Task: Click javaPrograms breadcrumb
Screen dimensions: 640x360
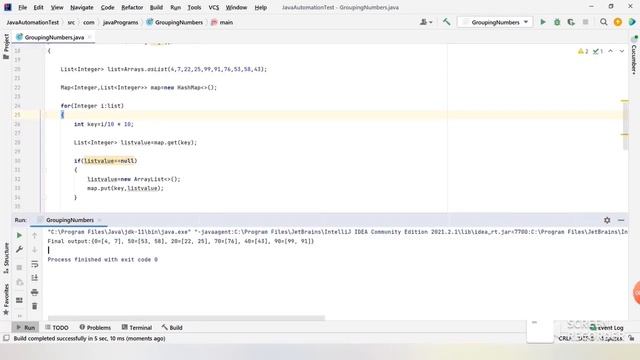Action: [120, 22]
